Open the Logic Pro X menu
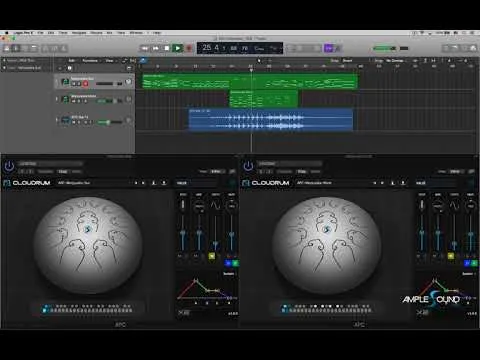480x360 pixels. 23,33
